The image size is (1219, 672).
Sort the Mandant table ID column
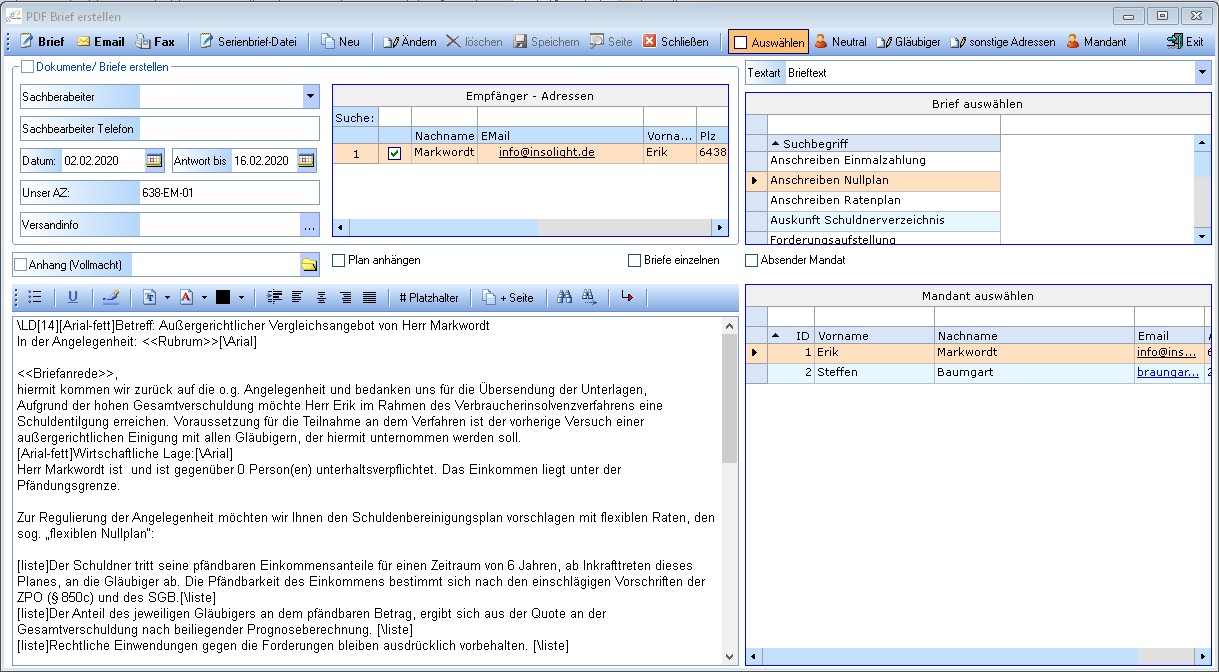(791, 336)
